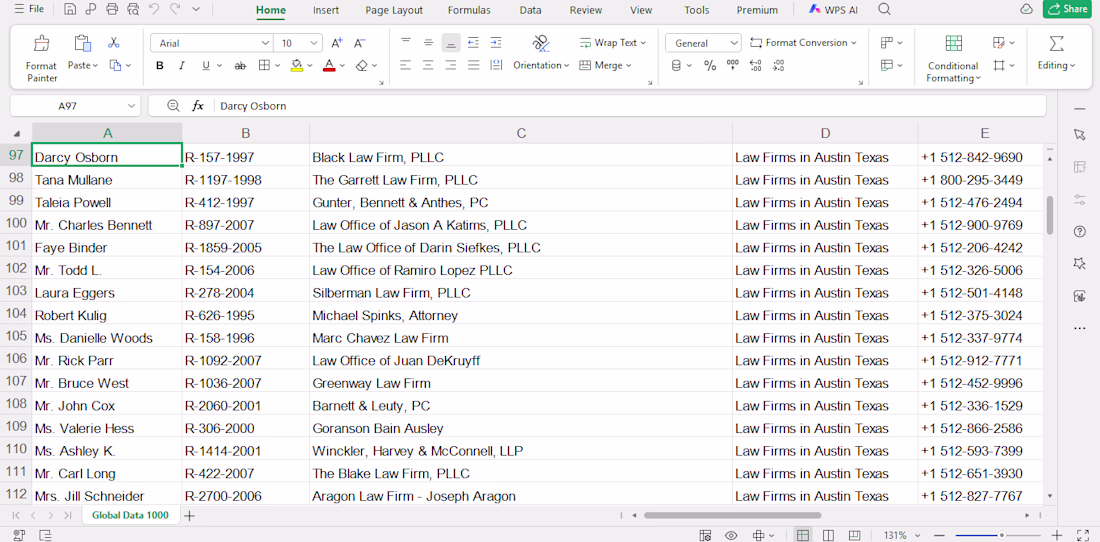Image resolution: width=1100 pixels, height=542 pixels.
Task: Click the Decrease Indent icon
Action: (x=474, y=43)
